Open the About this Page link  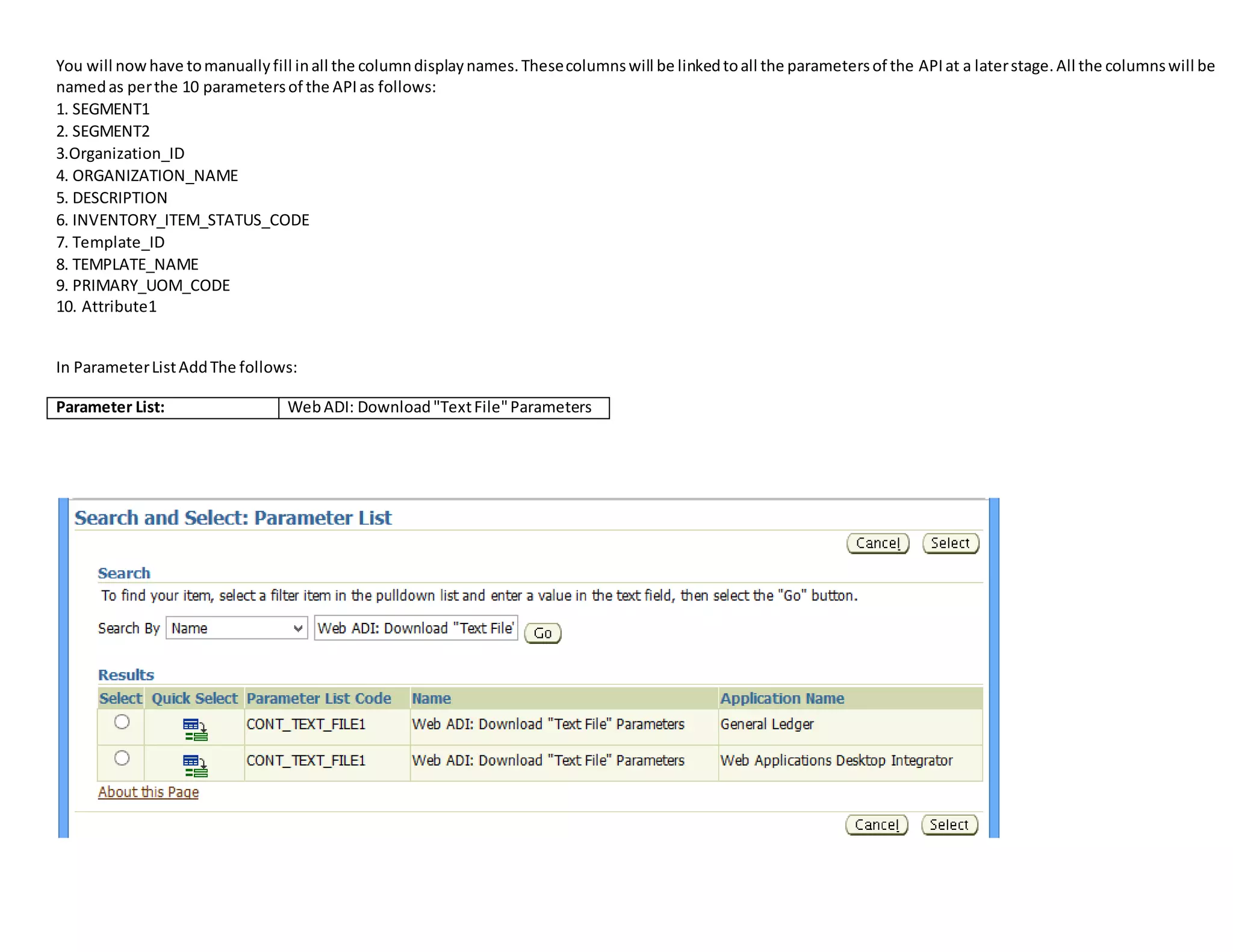(148, 792)
